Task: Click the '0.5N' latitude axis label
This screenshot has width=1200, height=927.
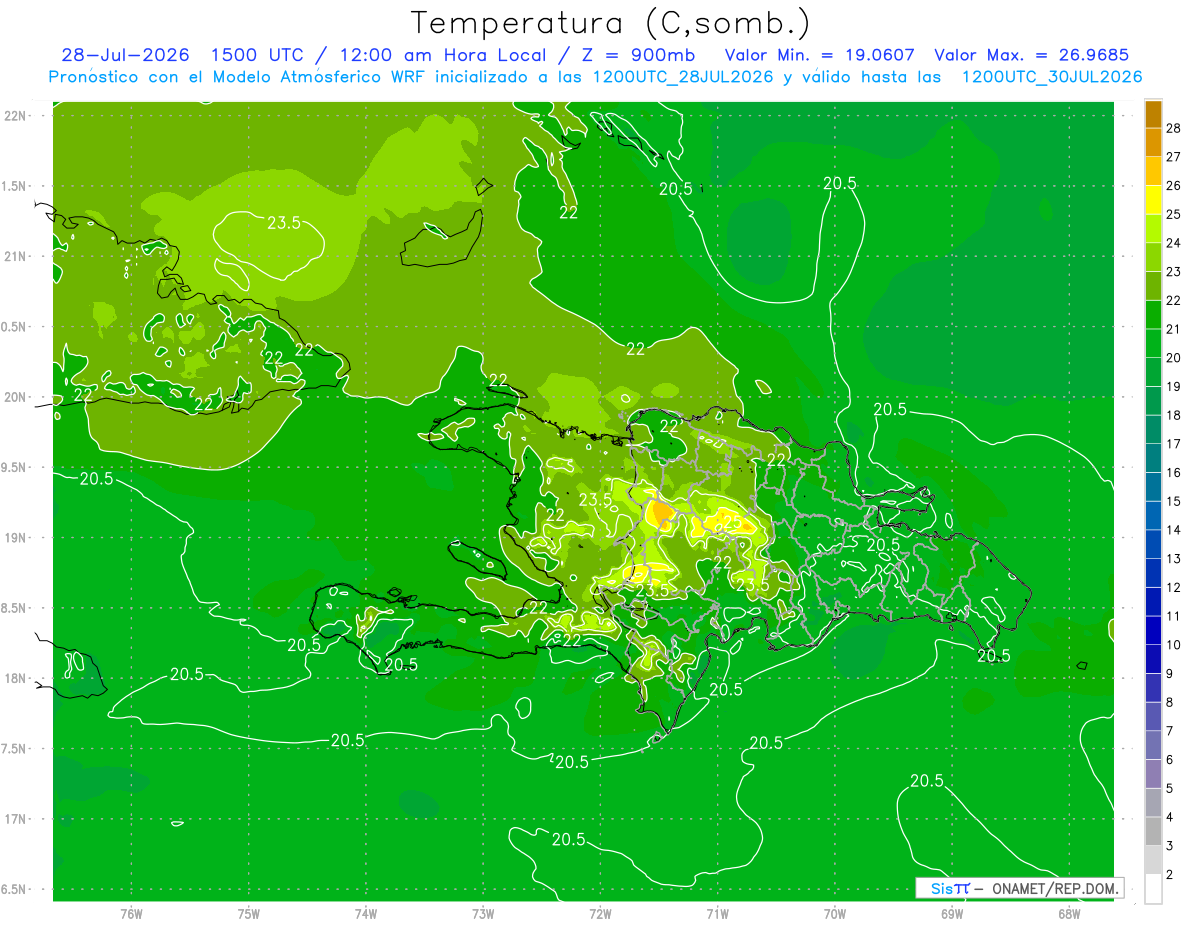Action: coord(15,327)
